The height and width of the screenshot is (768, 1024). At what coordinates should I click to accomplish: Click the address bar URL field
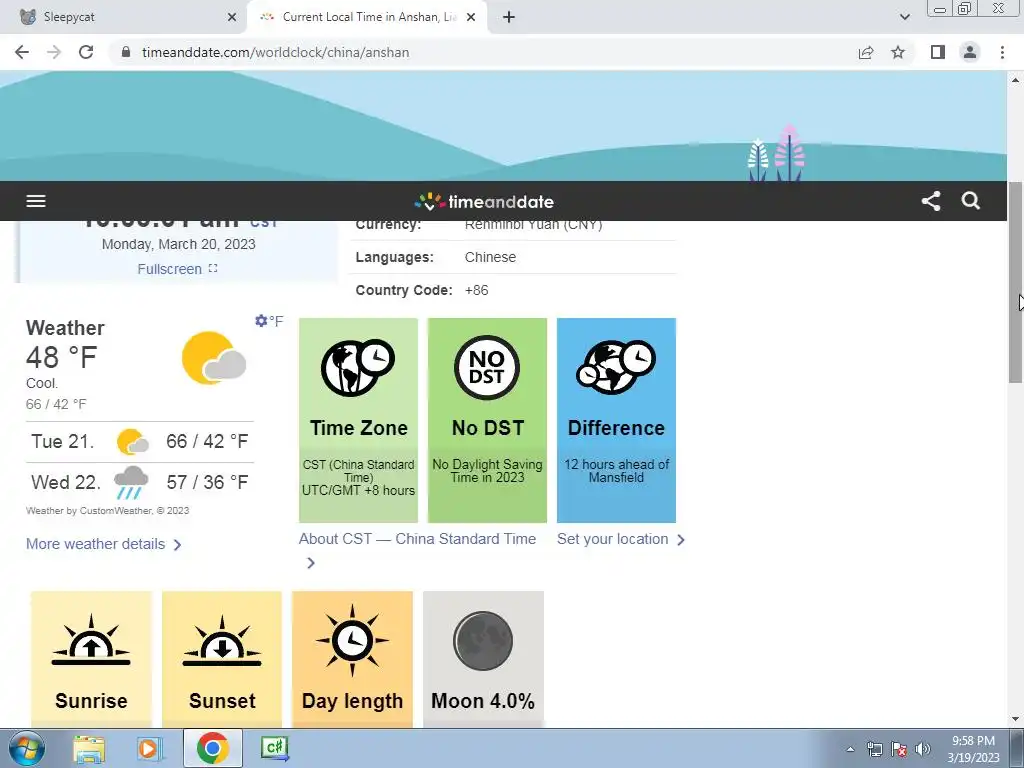483,52
